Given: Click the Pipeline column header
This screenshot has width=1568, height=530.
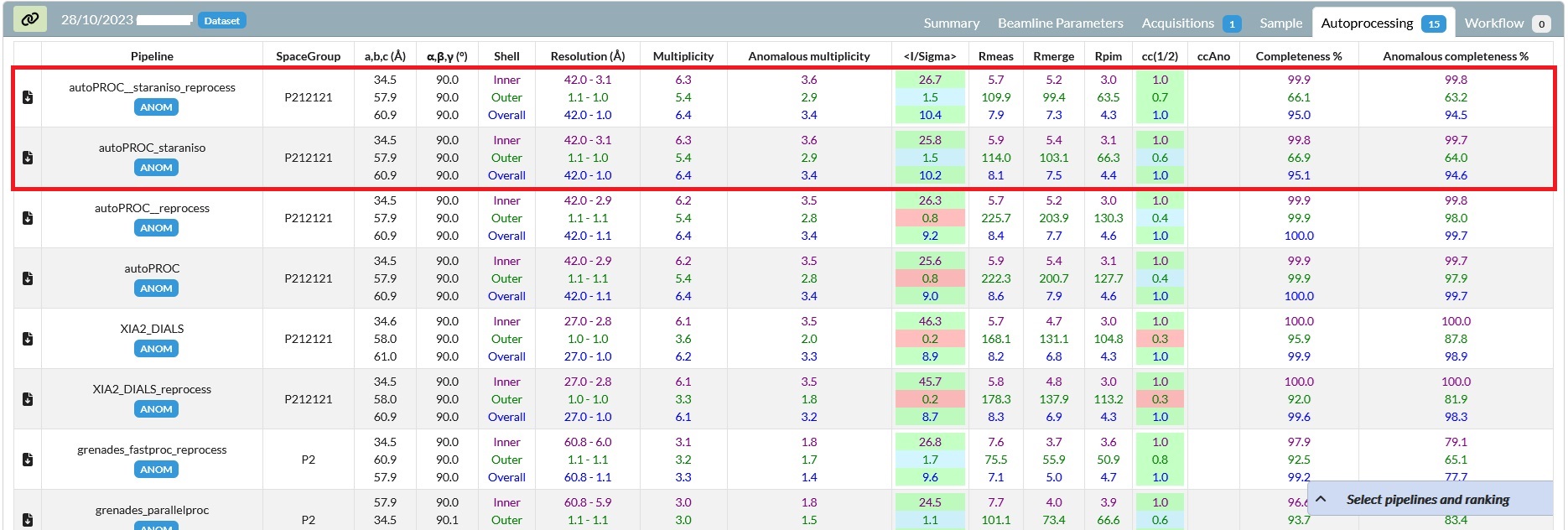Looking at the screenshot, I should (x=152, y=56).
